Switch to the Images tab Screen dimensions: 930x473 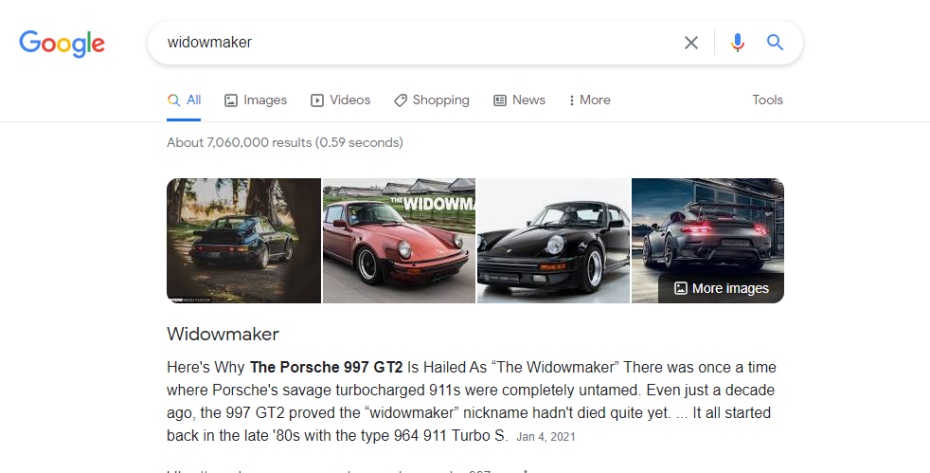coord(256,100)
